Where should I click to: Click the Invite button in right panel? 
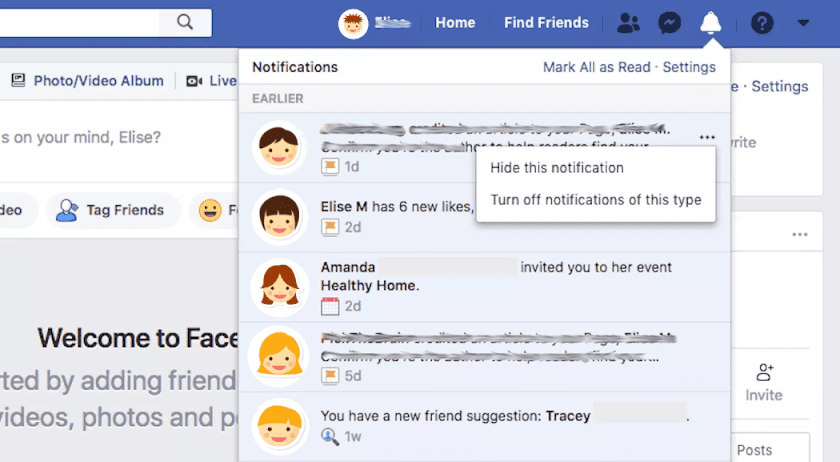[764, 383]
